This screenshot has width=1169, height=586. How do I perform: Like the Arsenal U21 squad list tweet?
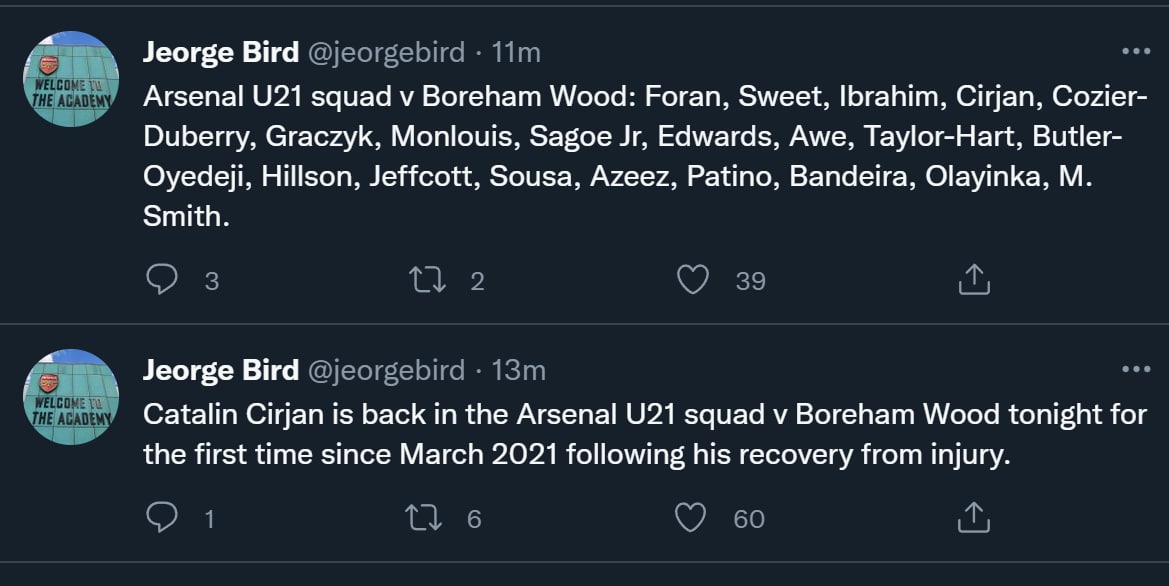coord(692,280)
